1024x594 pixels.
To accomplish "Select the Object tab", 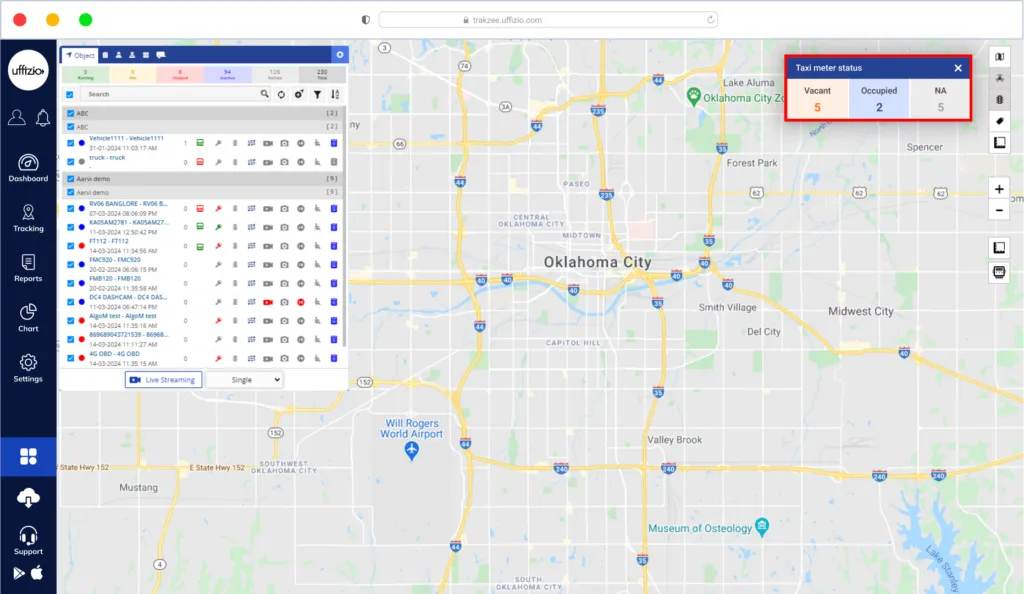I will (x=81, y=55).
